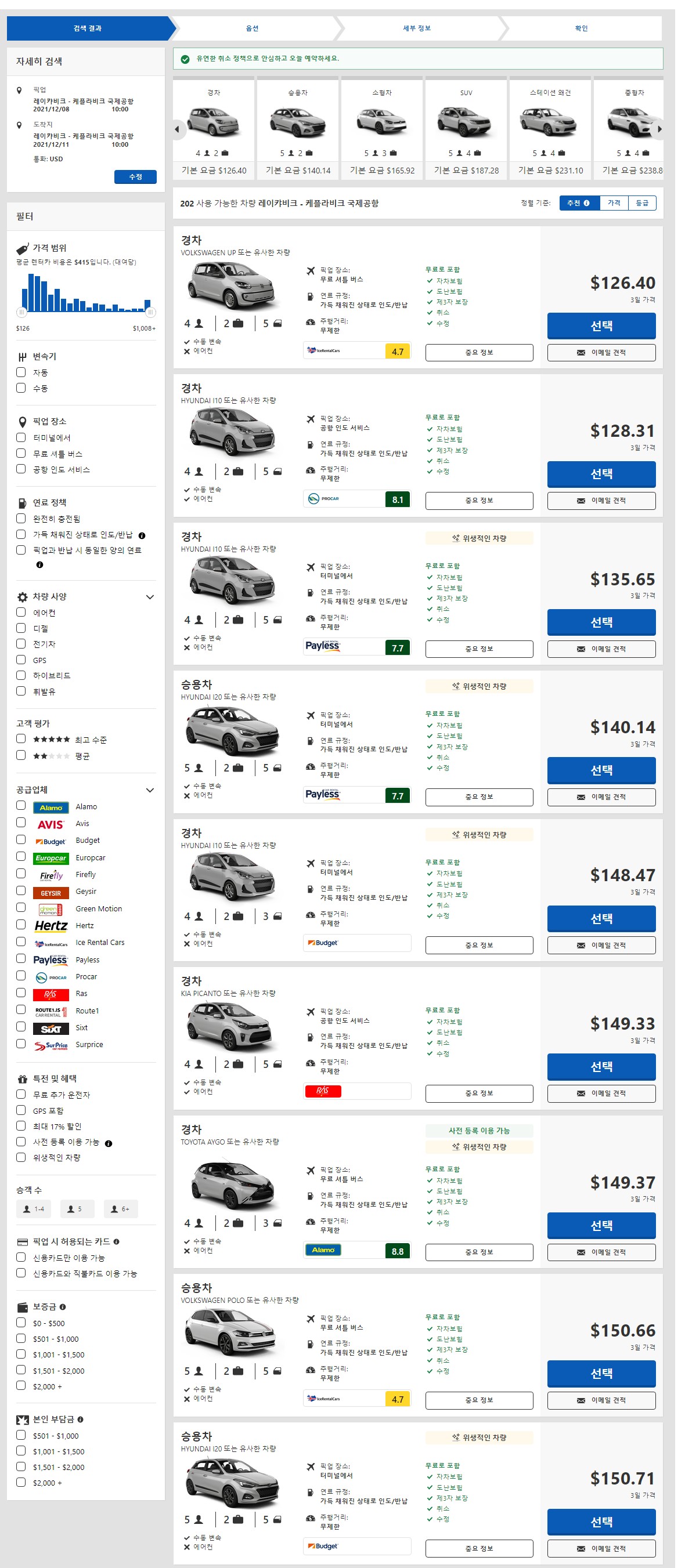Select the 6+ passengers icon button

(120, 1208)
